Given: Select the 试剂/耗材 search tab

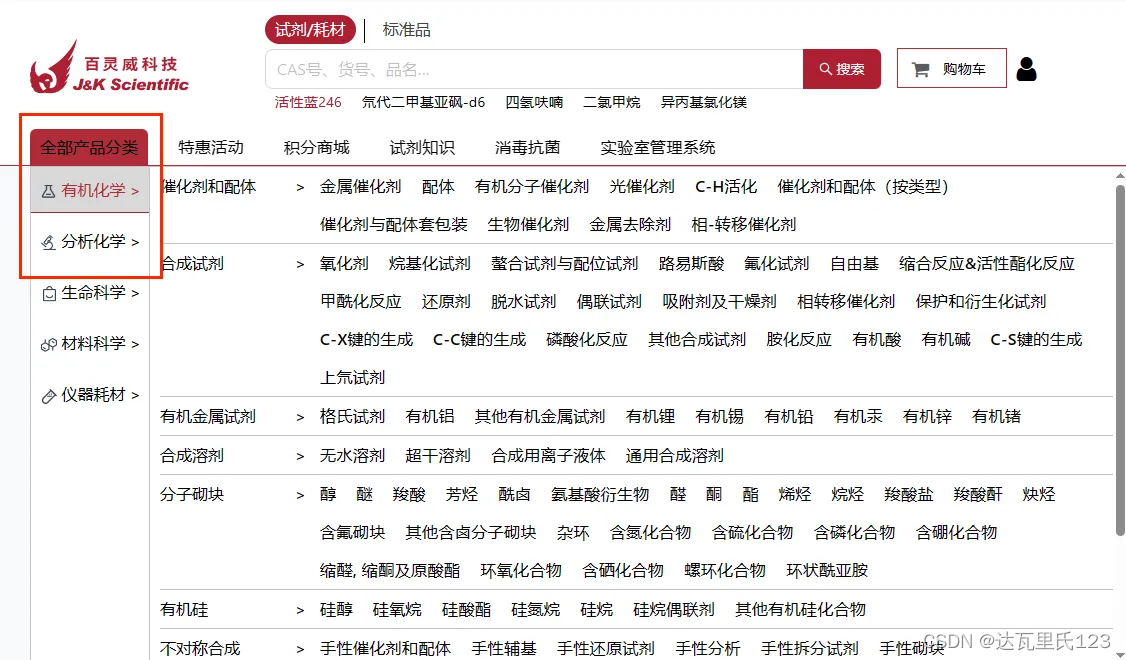Looking at the screenshot, I should pos(310,29).
